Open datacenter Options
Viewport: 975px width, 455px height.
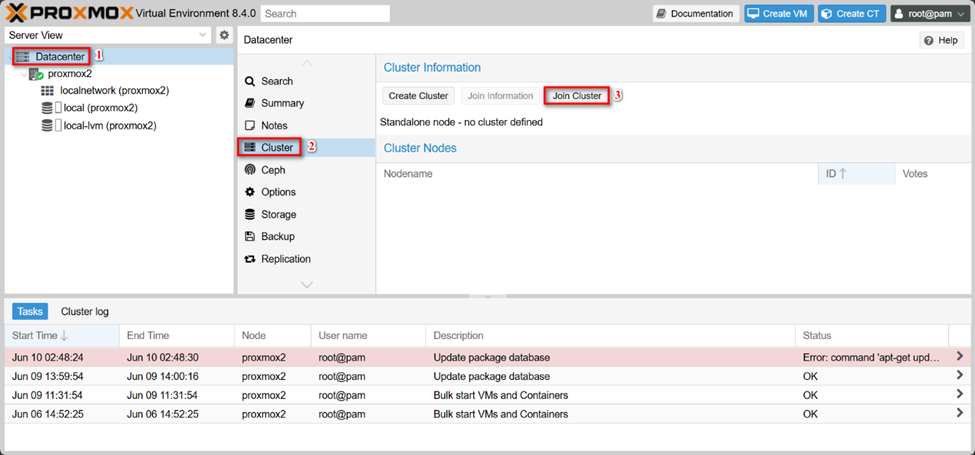pyautogui.click(x=278, y=192)
